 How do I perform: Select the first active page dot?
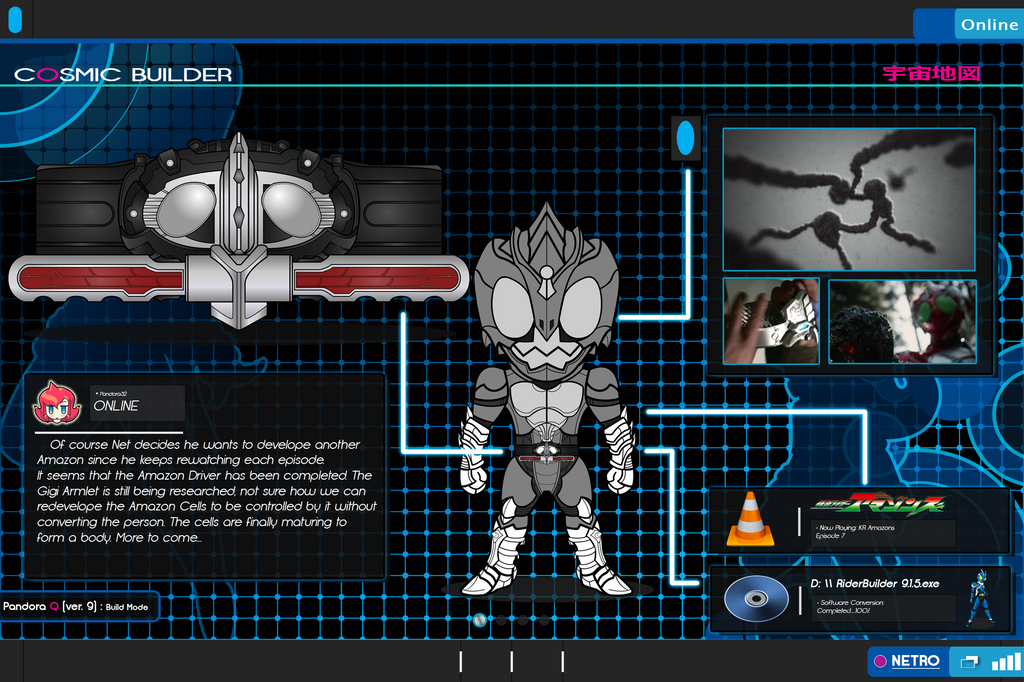point(479,620)
